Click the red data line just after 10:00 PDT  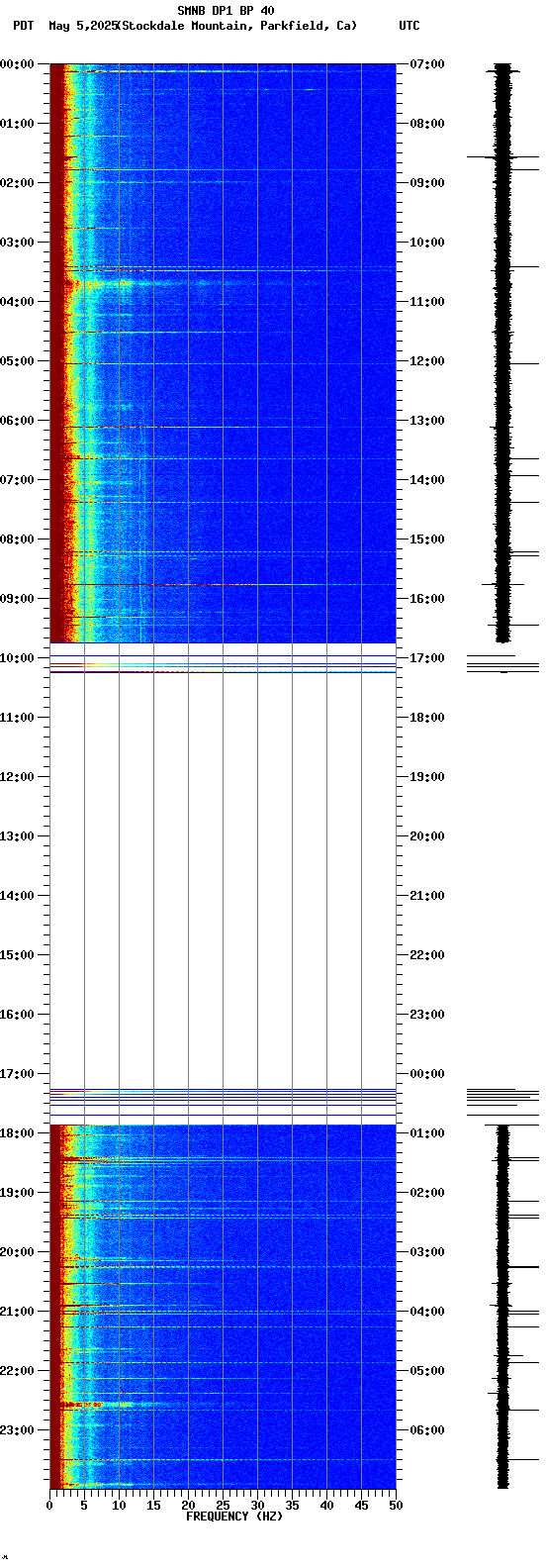[223, 672]
